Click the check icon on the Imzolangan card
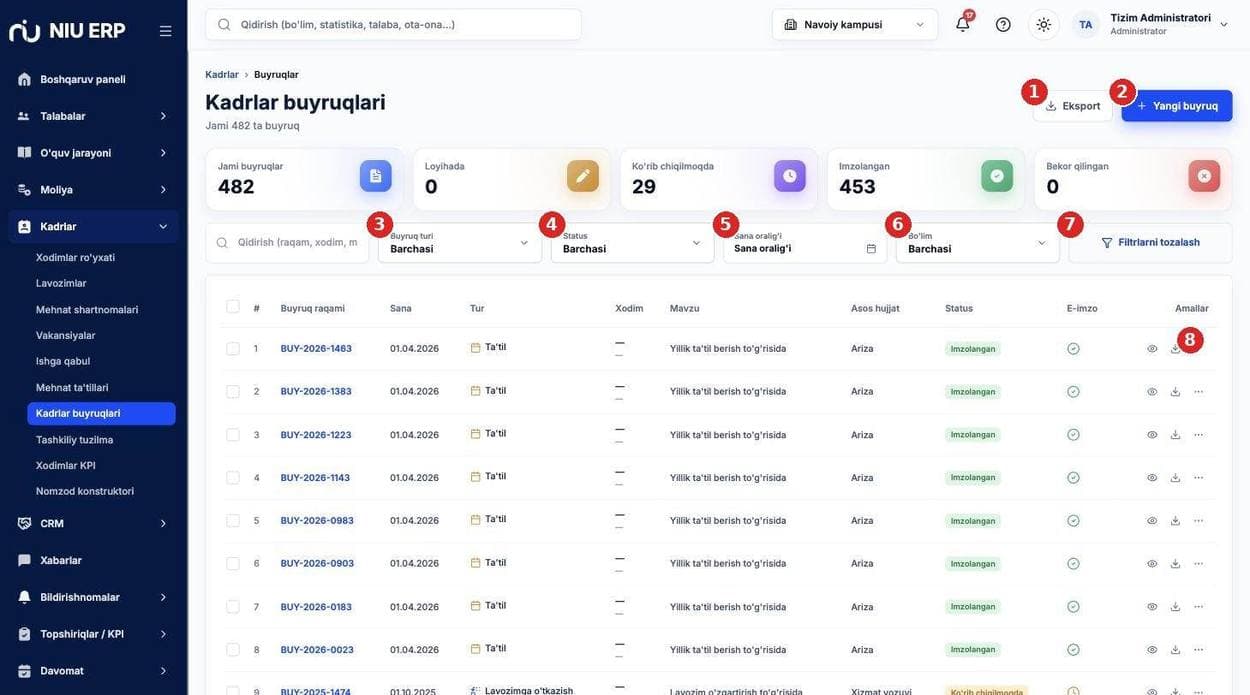The width and height of the screenshot is (1250, 695). (x=997, y=176)
